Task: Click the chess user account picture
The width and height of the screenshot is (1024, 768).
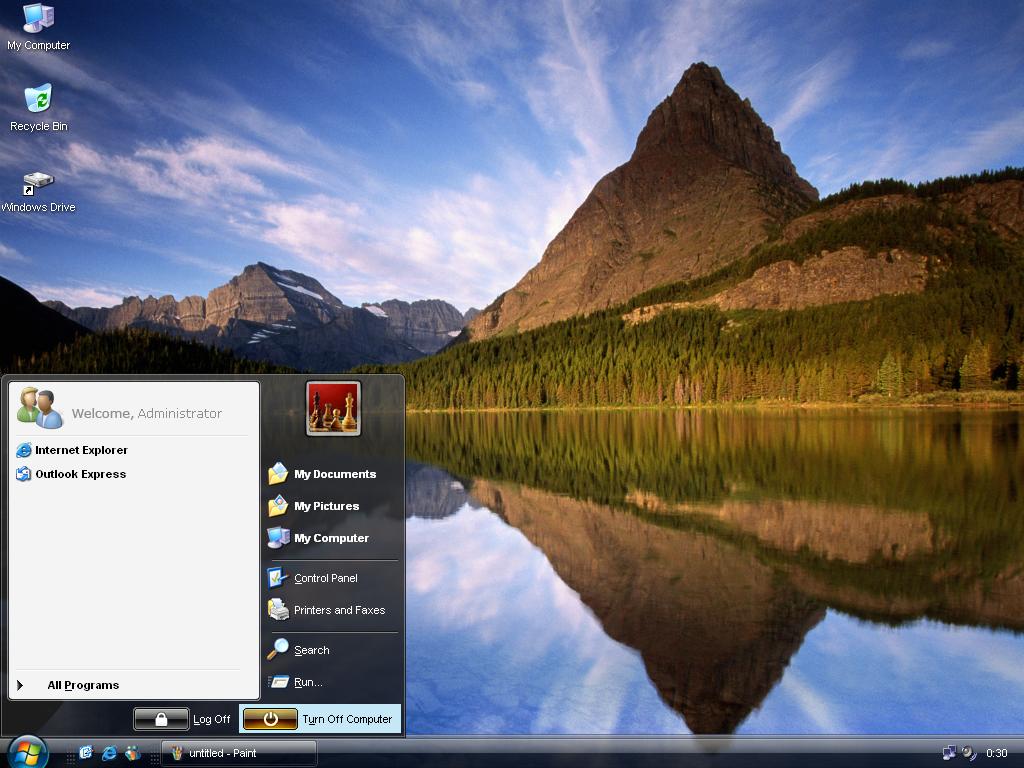Action: pyautogui.click(x=333, y=408)
